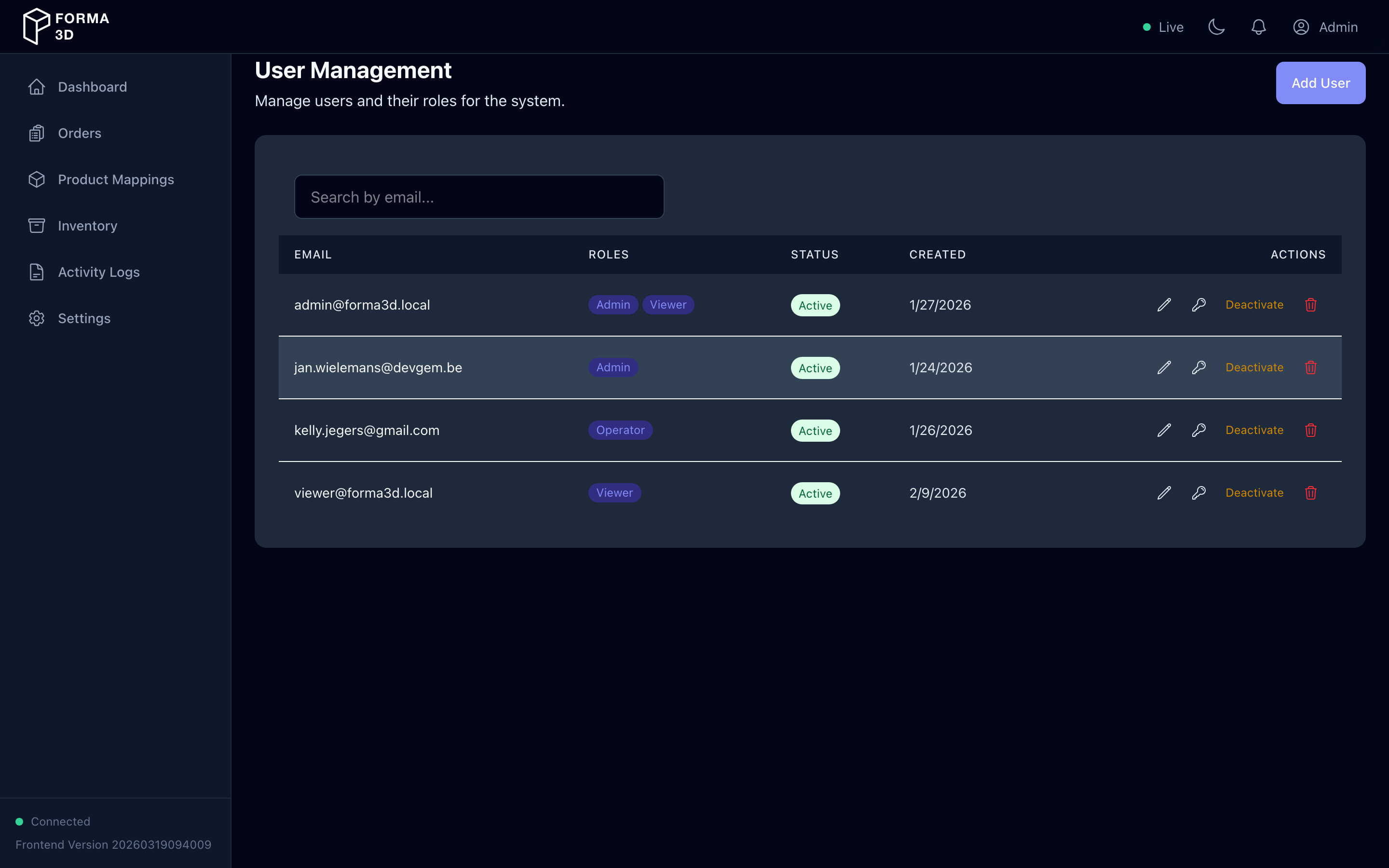Sort the table by the EMAIL column header

[x=313, y=254]
